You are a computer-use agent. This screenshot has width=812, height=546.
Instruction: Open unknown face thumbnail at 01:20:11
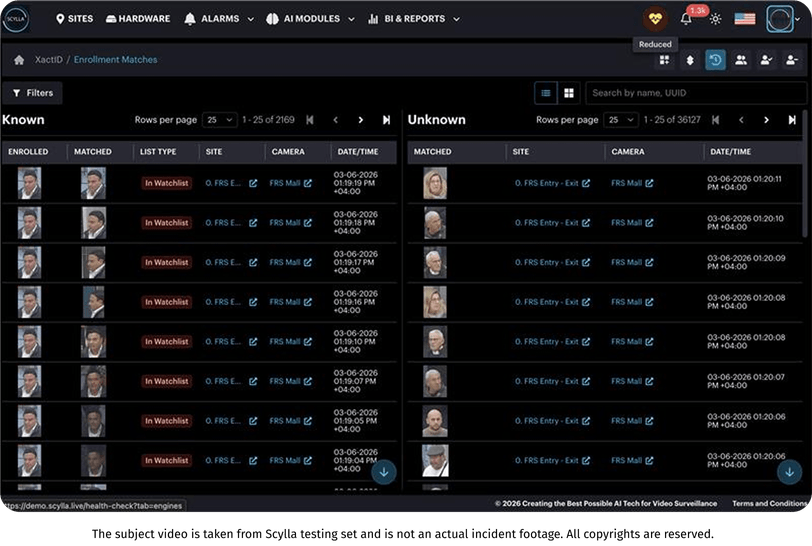point(435,183)
